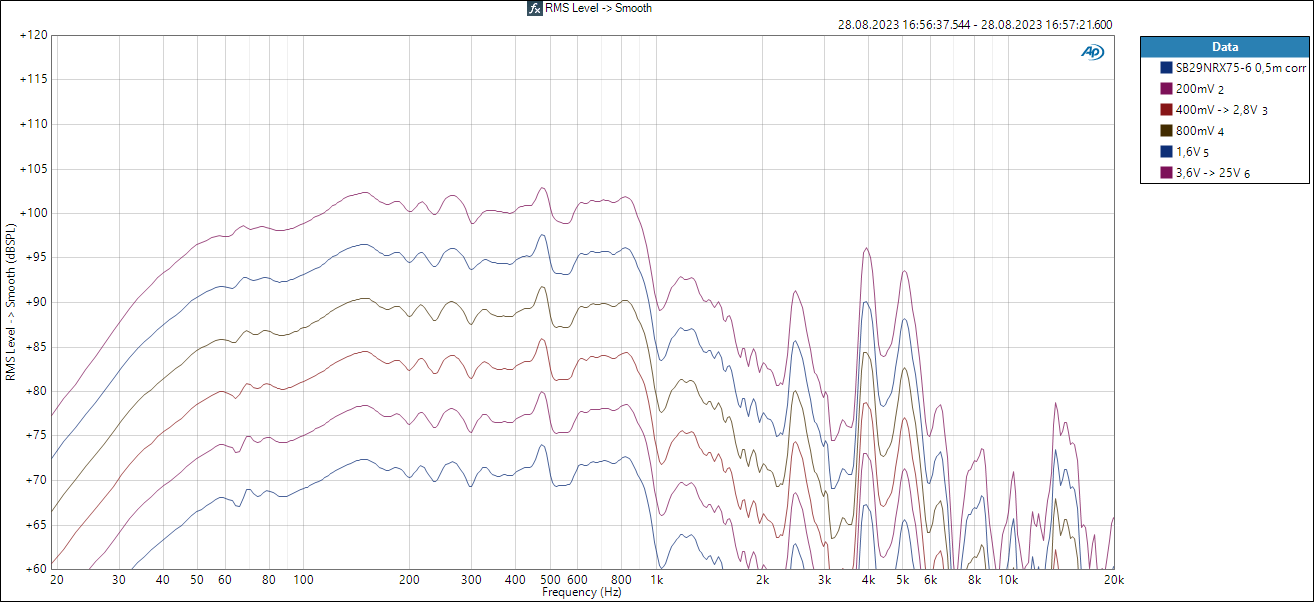This screenshot has height=602, width=1314.
Task: Click the 'Data' legend header
Action: coord(1225,47)
